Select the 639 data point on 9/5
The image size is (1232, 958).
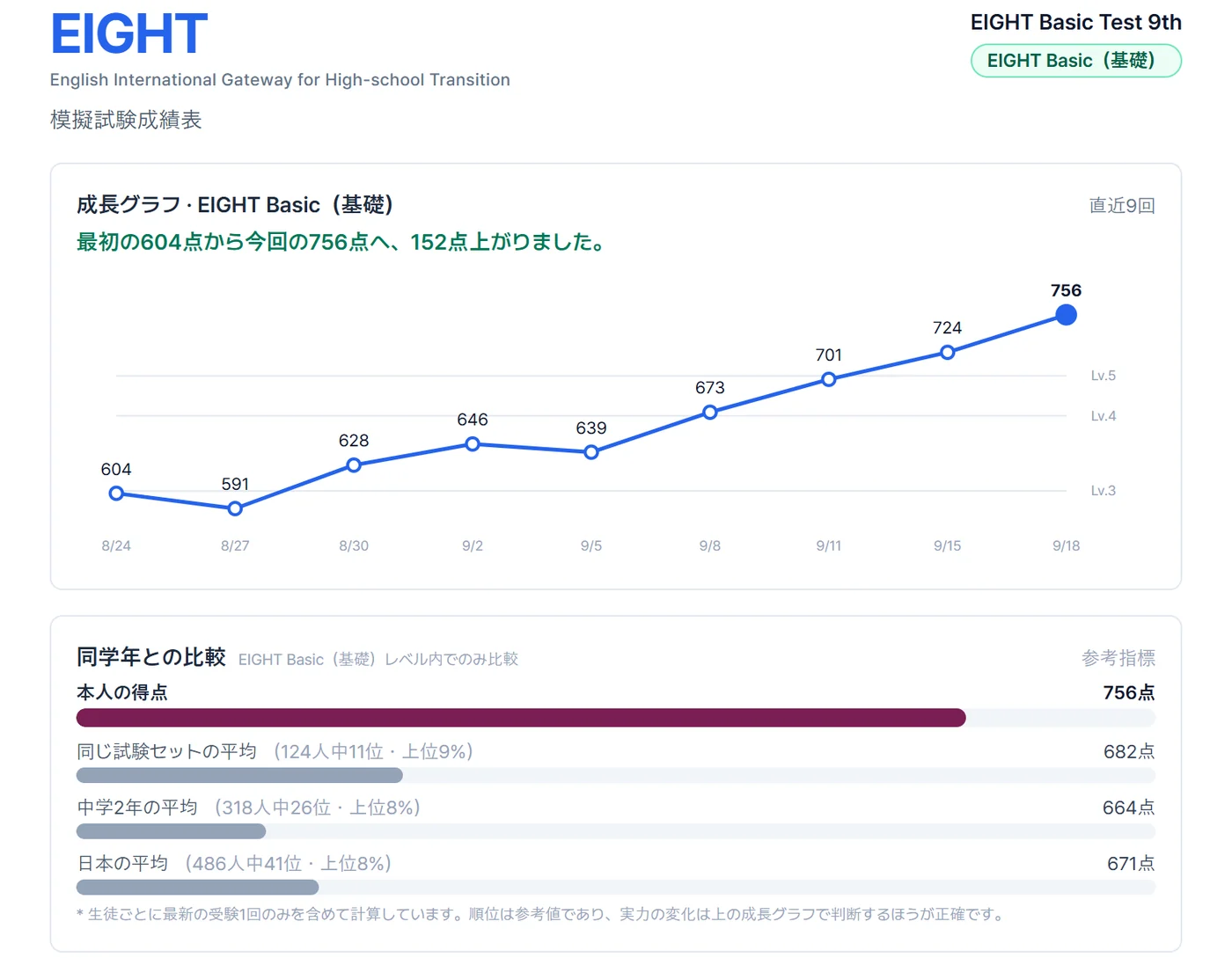(591, 452)
